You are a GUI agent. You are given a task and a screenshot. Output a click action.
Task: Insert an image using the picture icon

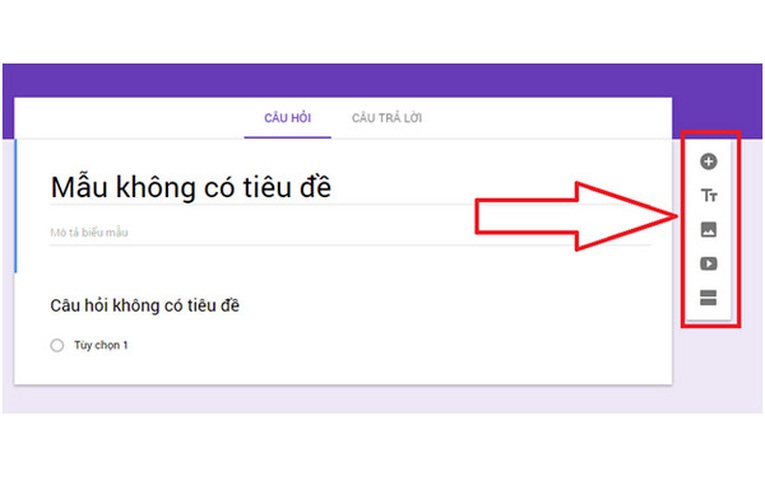click(x=708, y=229)
